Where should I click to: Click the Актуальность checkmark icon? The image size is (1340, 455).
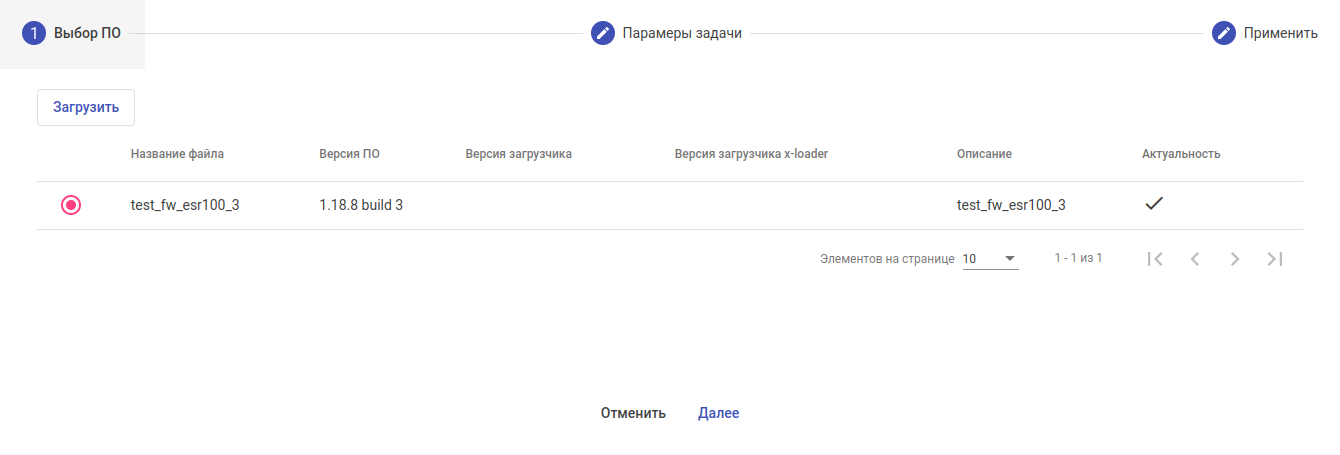coord(1154,204)
